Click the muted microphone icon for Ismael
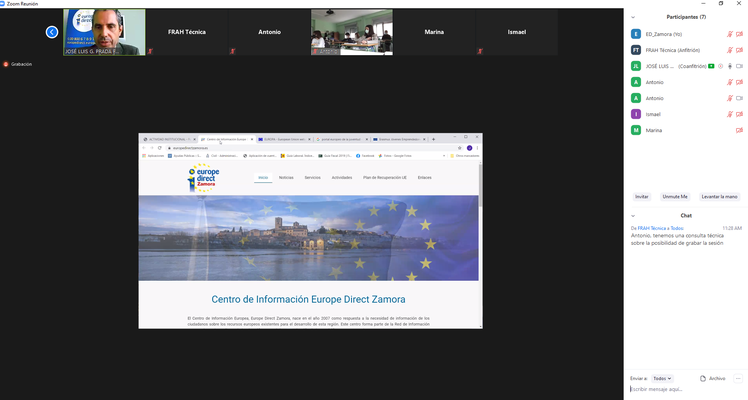 (x=729, y=114)
